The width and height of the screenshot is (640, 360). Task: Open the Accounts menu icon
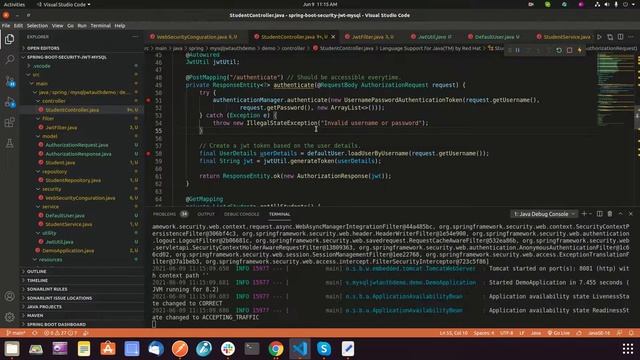(x=9, y=296)
